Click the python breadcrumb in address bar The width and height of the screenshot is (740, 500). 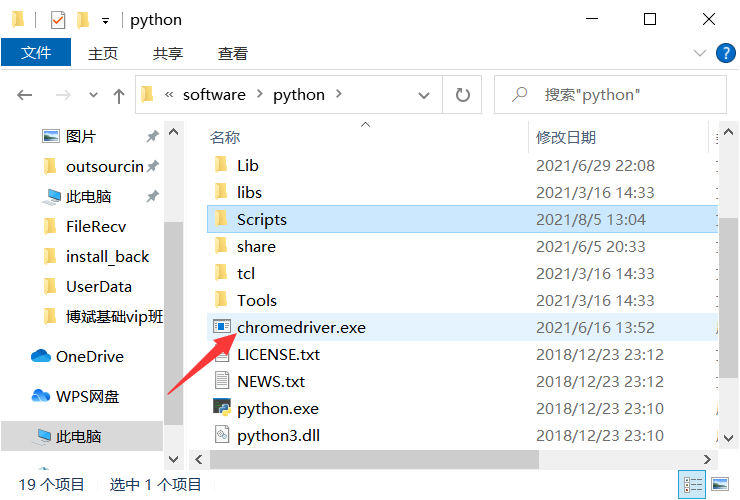299,95
